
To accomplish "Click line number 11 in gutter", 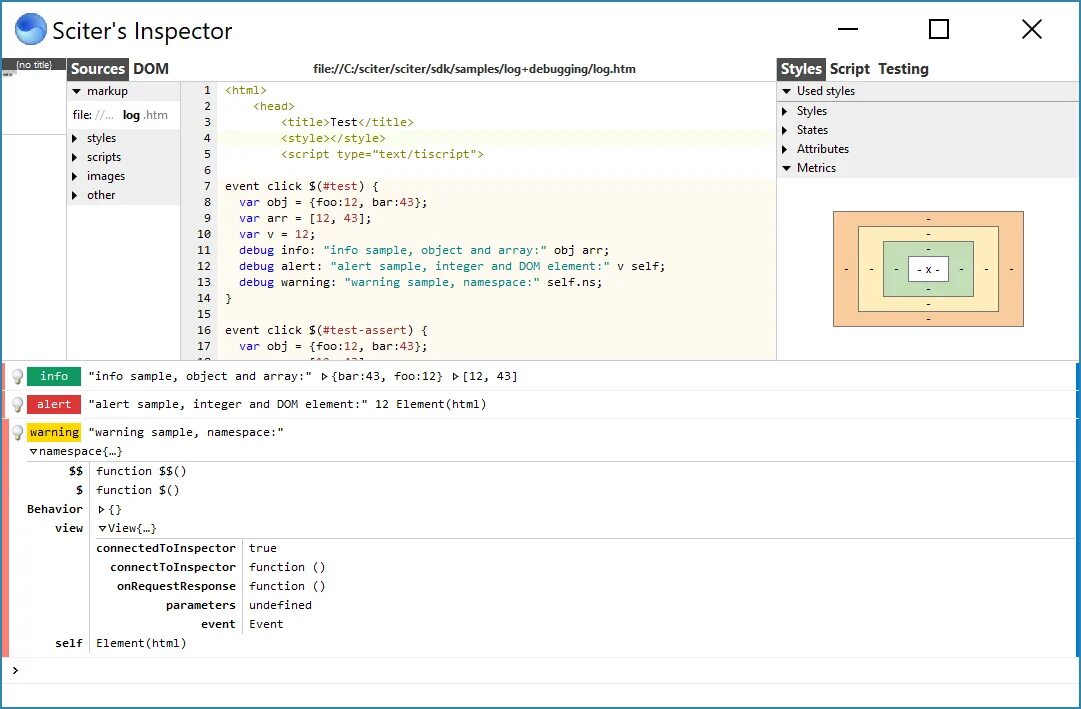I will (x=204, y=250).
